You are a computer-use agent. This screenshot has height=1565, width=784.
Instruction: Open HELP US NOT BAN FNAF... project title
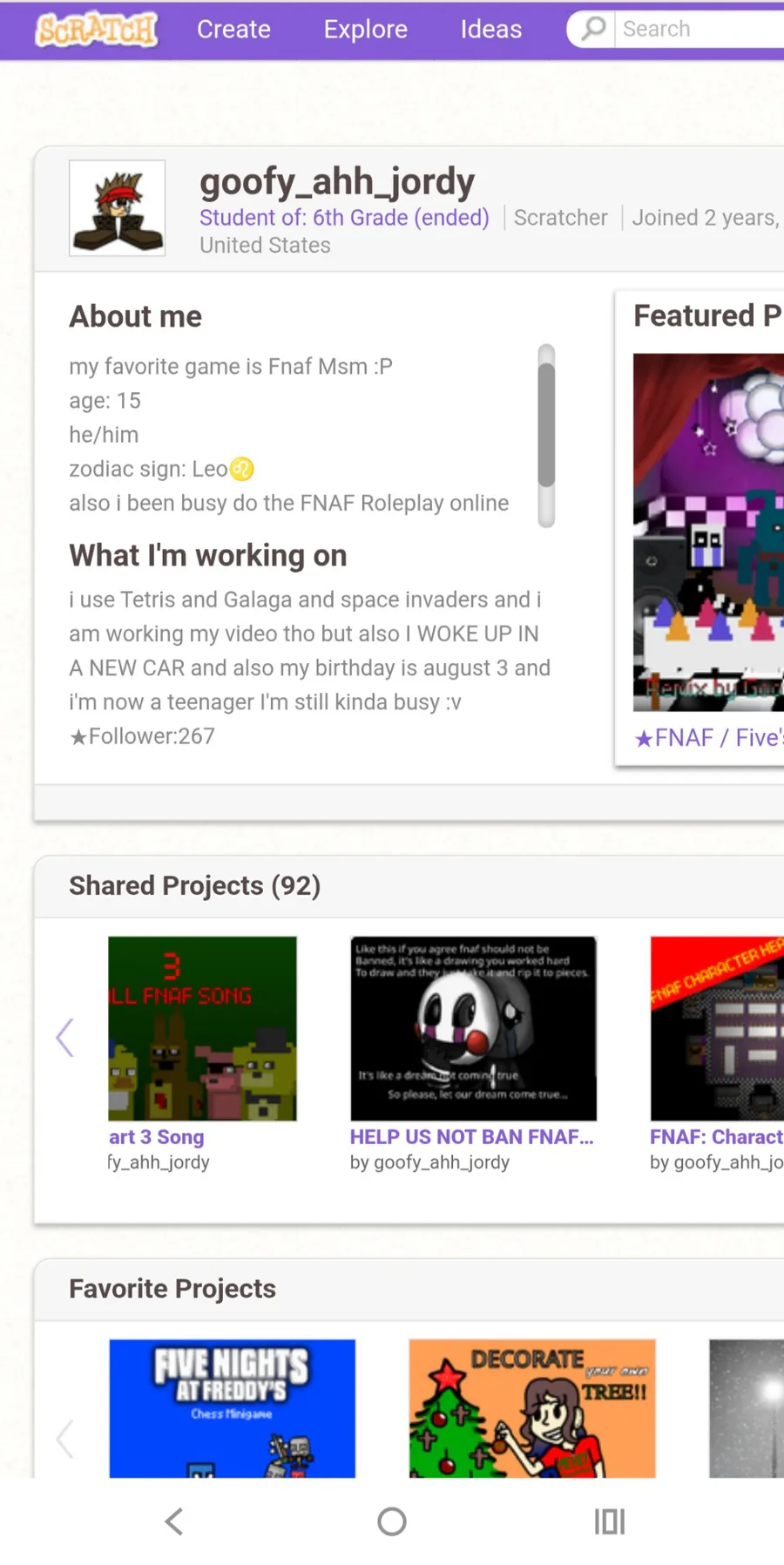click(472, 1136)
